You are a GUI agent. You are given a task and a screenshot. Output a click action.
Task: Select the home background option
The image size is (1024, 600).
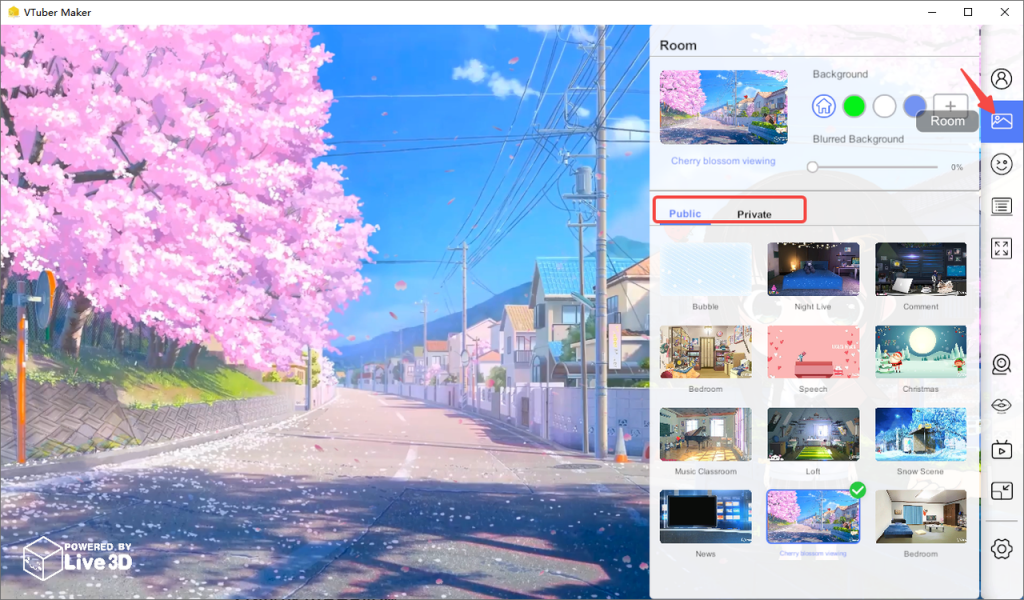point(824,106)
